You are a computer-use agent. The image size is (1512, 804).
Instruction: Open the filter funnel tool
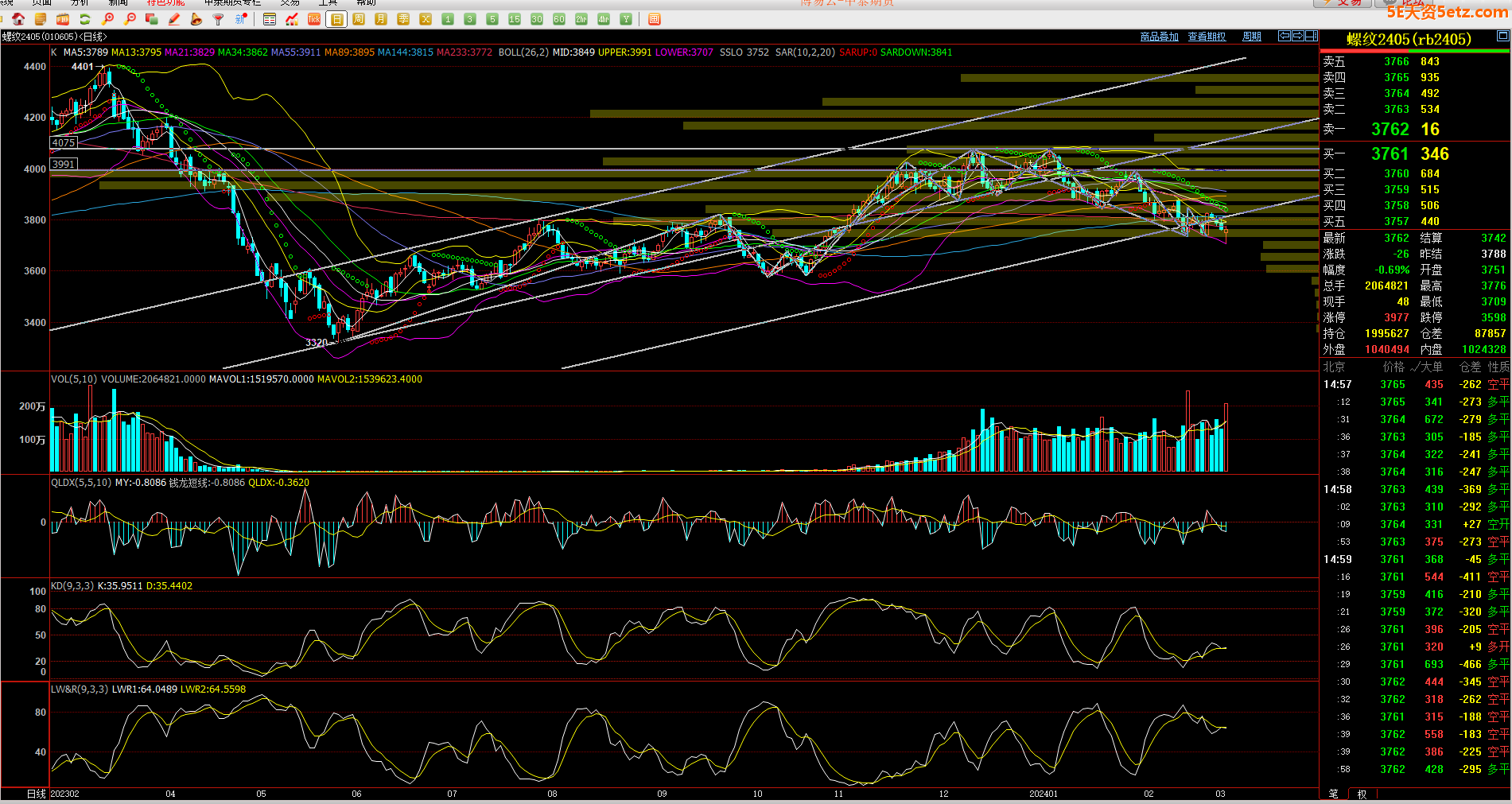point(218,19)
